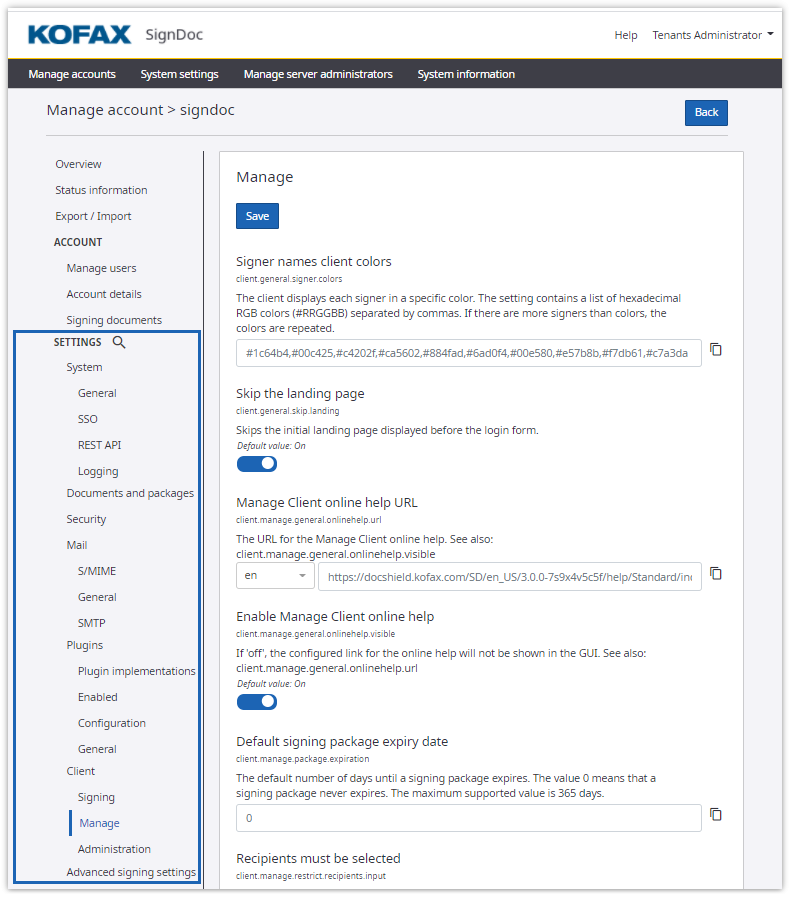This screenshot has height=897, width=790.
Task: Expand the Tenants Administrator user menu
Action: click(712, 35)
